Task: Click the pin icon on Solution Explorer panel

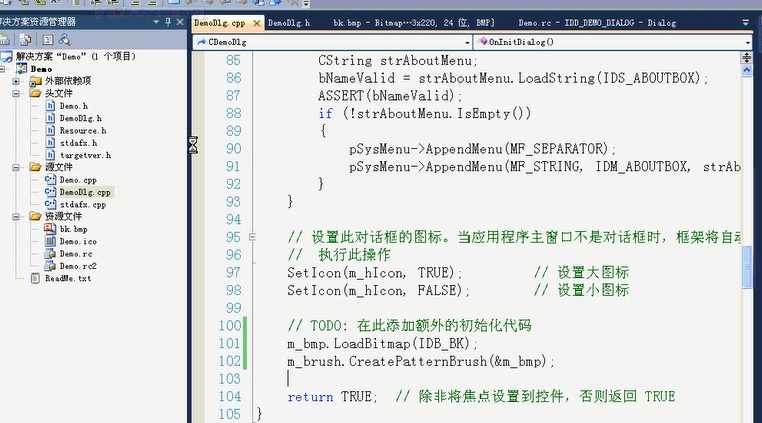Action: 168,22
